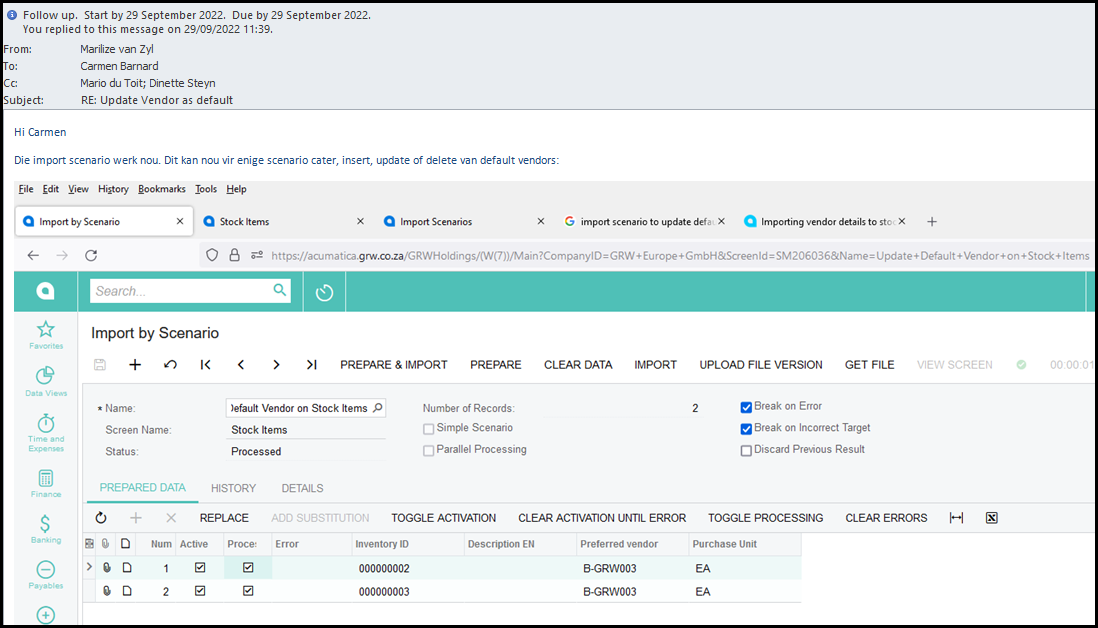
Task: Open Banking dollar sidebar icon
Action: (45, 525)
